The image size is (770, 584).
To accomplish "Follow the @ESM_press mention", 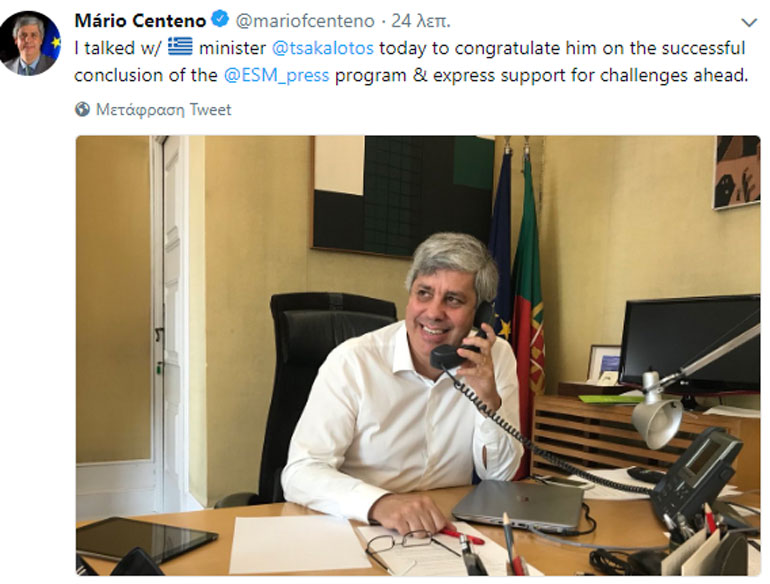I will click(276, 75).
